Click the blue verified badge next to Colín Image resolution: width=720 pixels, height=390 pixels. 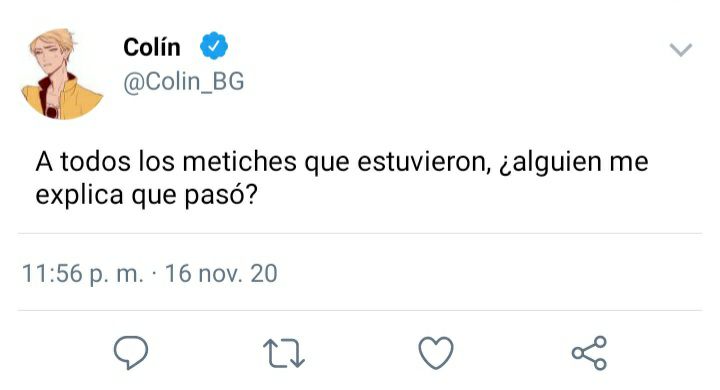coord(214,46)
